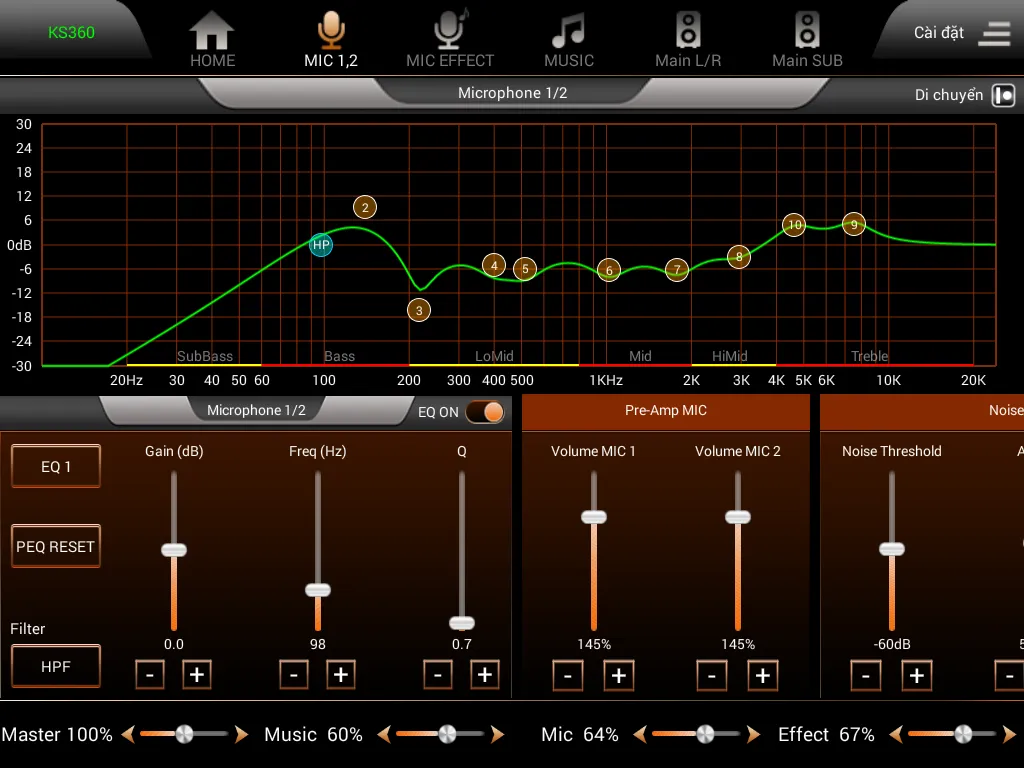The width and height of the screenshot is (1024, 768).
Task: Select EQ node 10 on the curve
Action: [x=794, y=225]
